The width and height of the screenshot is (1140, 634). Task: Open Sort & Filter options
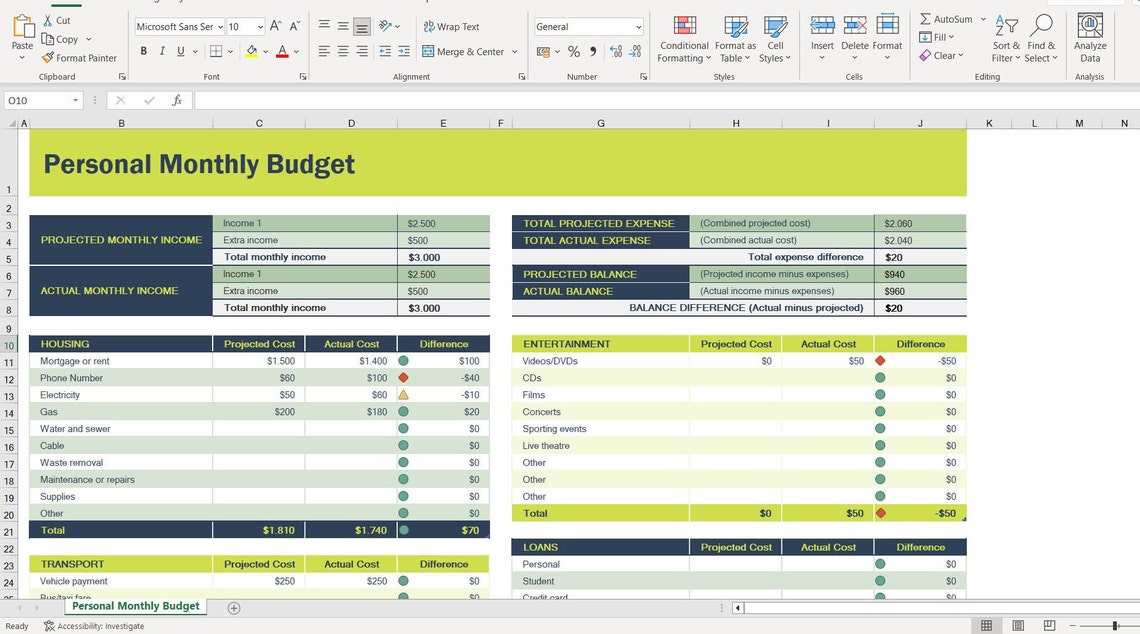pyautogui.click(x=1006, y=38)
